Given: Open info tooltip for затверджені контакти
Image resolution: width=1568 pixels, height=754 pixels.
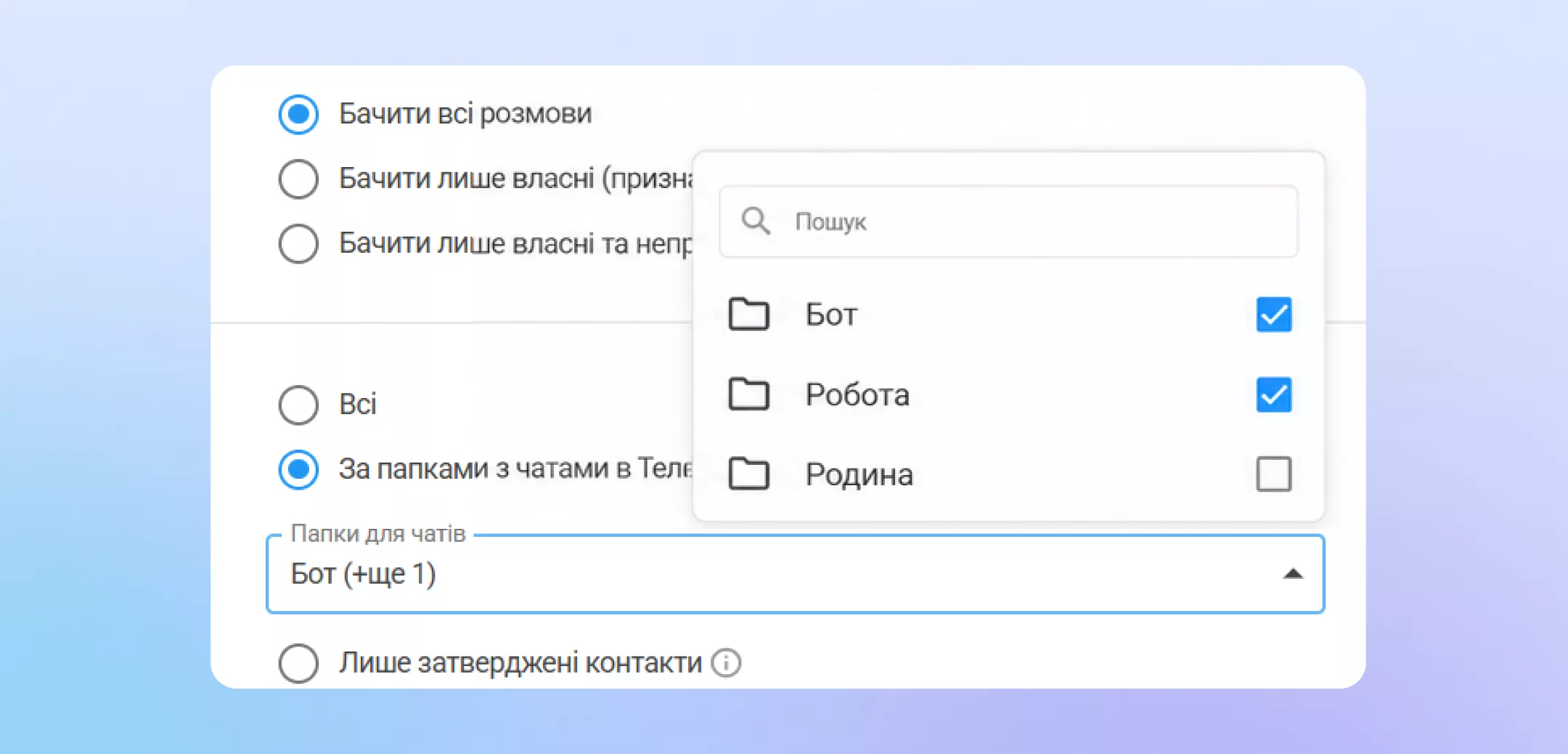Looking at the screenshot, I should point(726,662).
